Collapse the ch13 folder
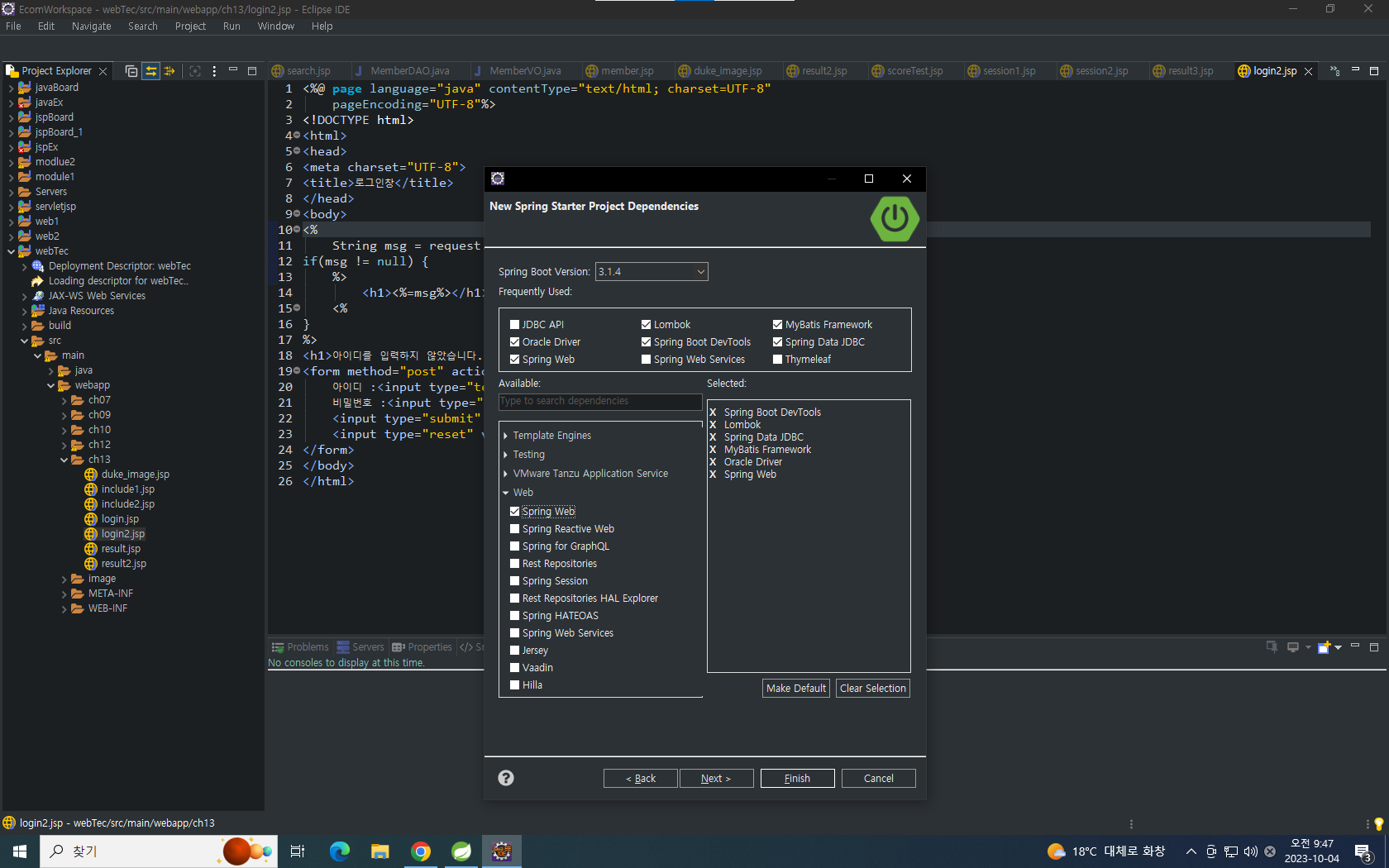The image size is (1389, 868). pyautogui.click(x=64, y=460)
